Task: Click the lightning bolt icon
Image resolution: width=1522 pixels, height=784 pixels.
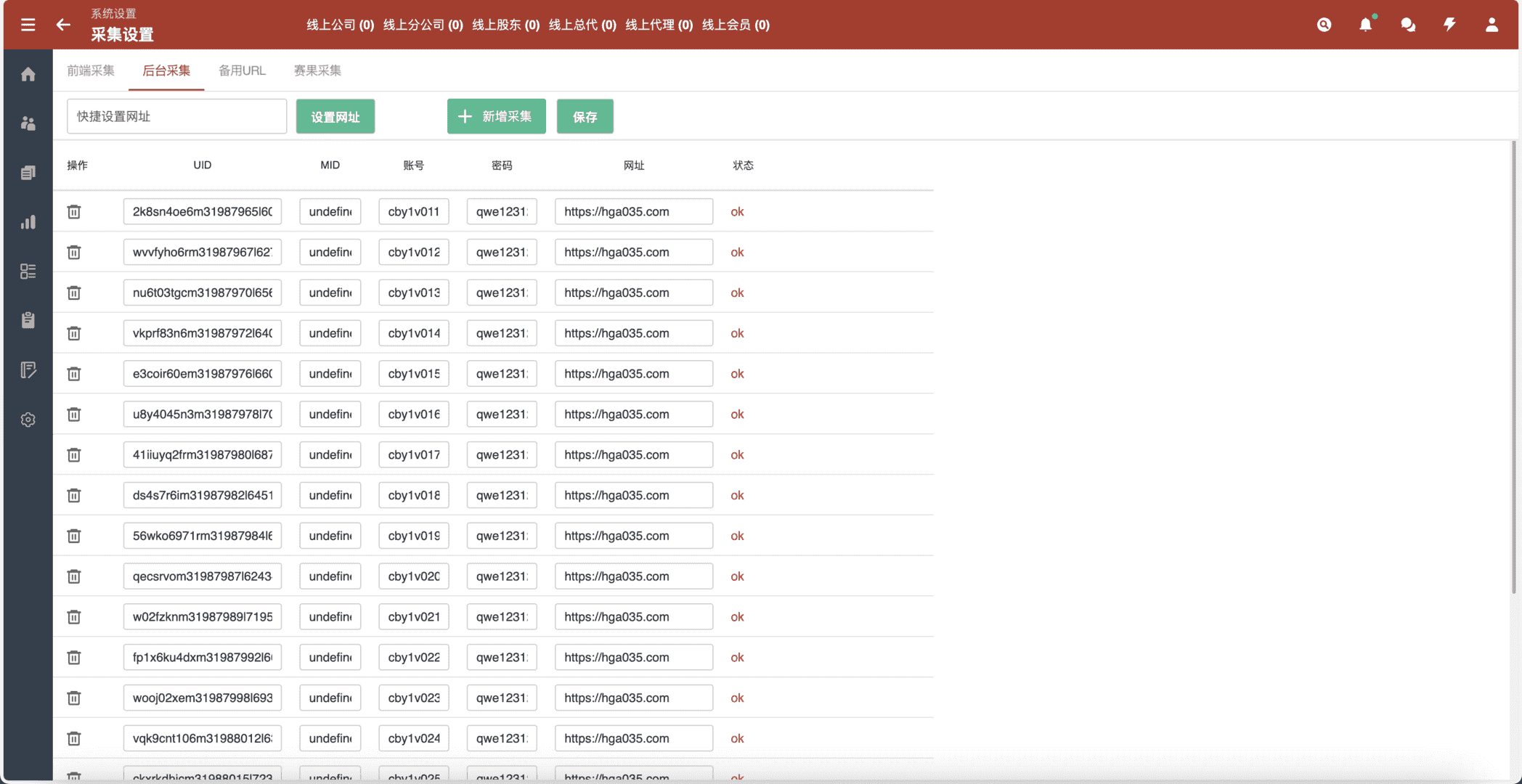Action: coord(1449,25)
